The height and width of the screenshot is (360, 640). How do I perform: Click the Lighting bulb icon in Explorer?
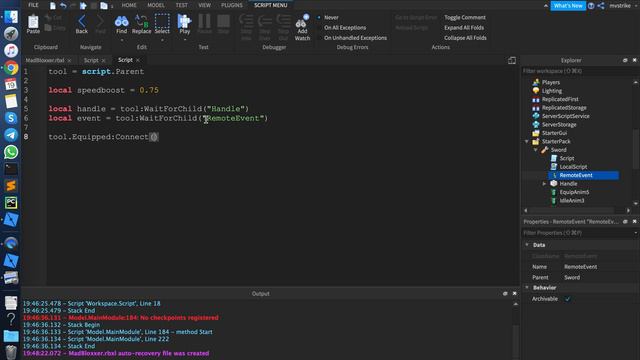click(536, 91)
